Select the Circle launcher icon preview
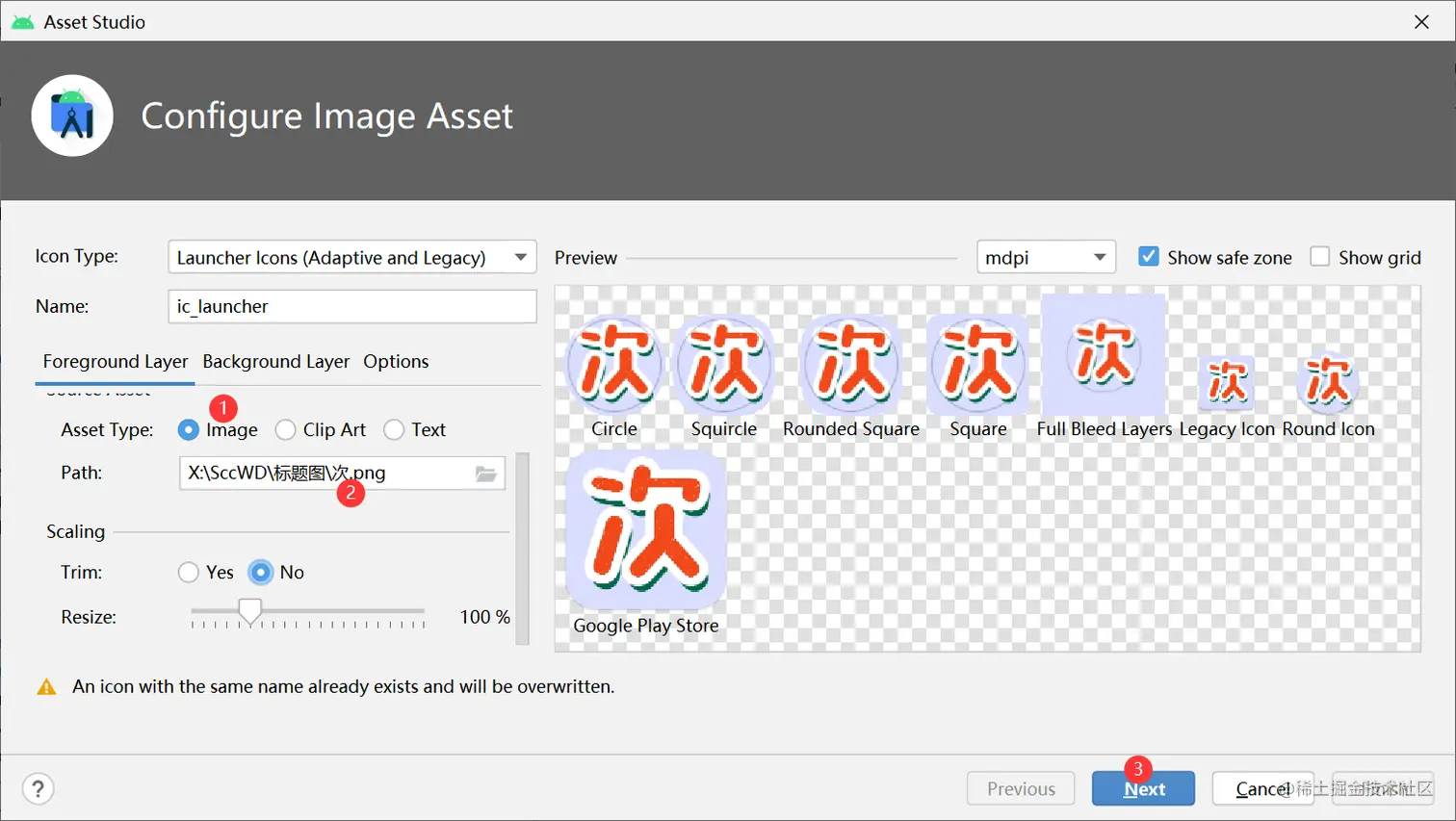 tap(613, 364)
